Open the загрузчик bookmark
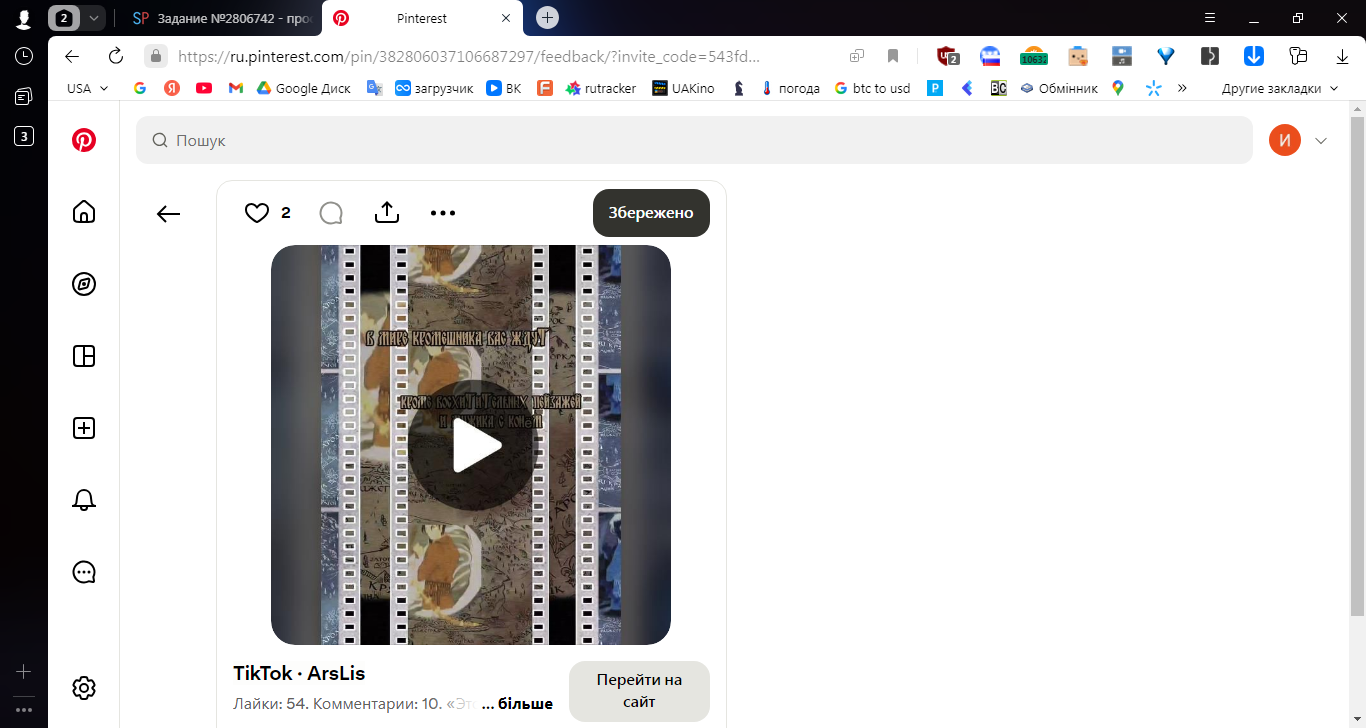1366x728 pixels. 434,88
